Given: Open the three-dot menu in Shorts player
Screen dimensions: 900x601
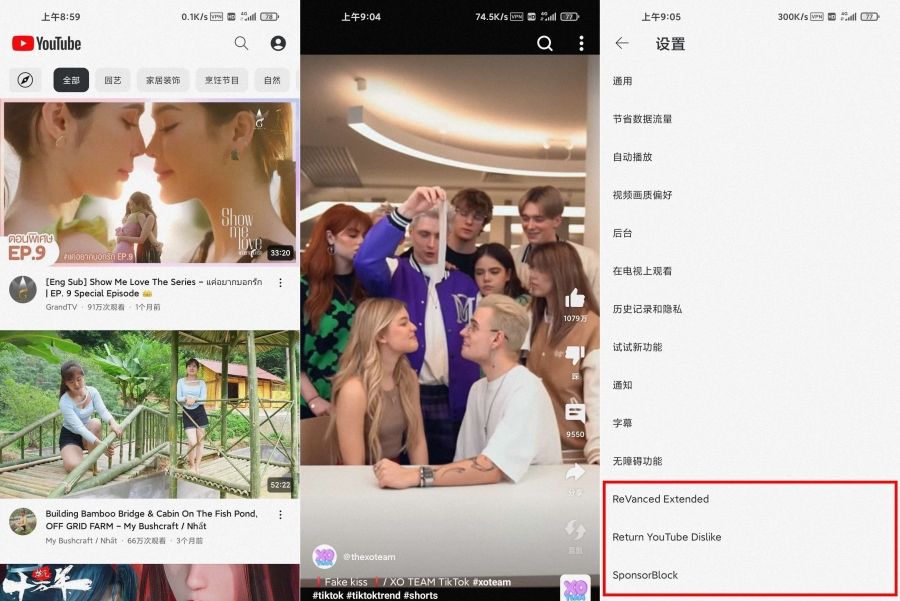Looking at the screenshot, I should click(581, 43).
